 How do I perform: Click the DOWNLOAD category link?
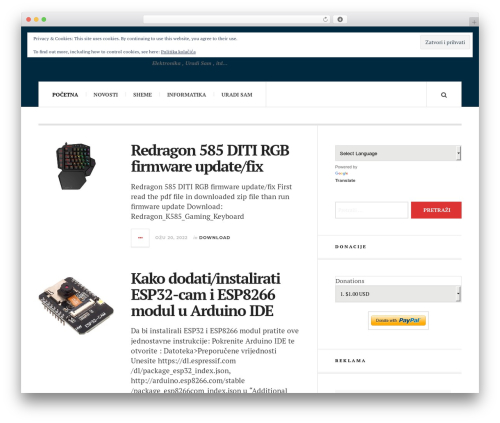point(214,238)
